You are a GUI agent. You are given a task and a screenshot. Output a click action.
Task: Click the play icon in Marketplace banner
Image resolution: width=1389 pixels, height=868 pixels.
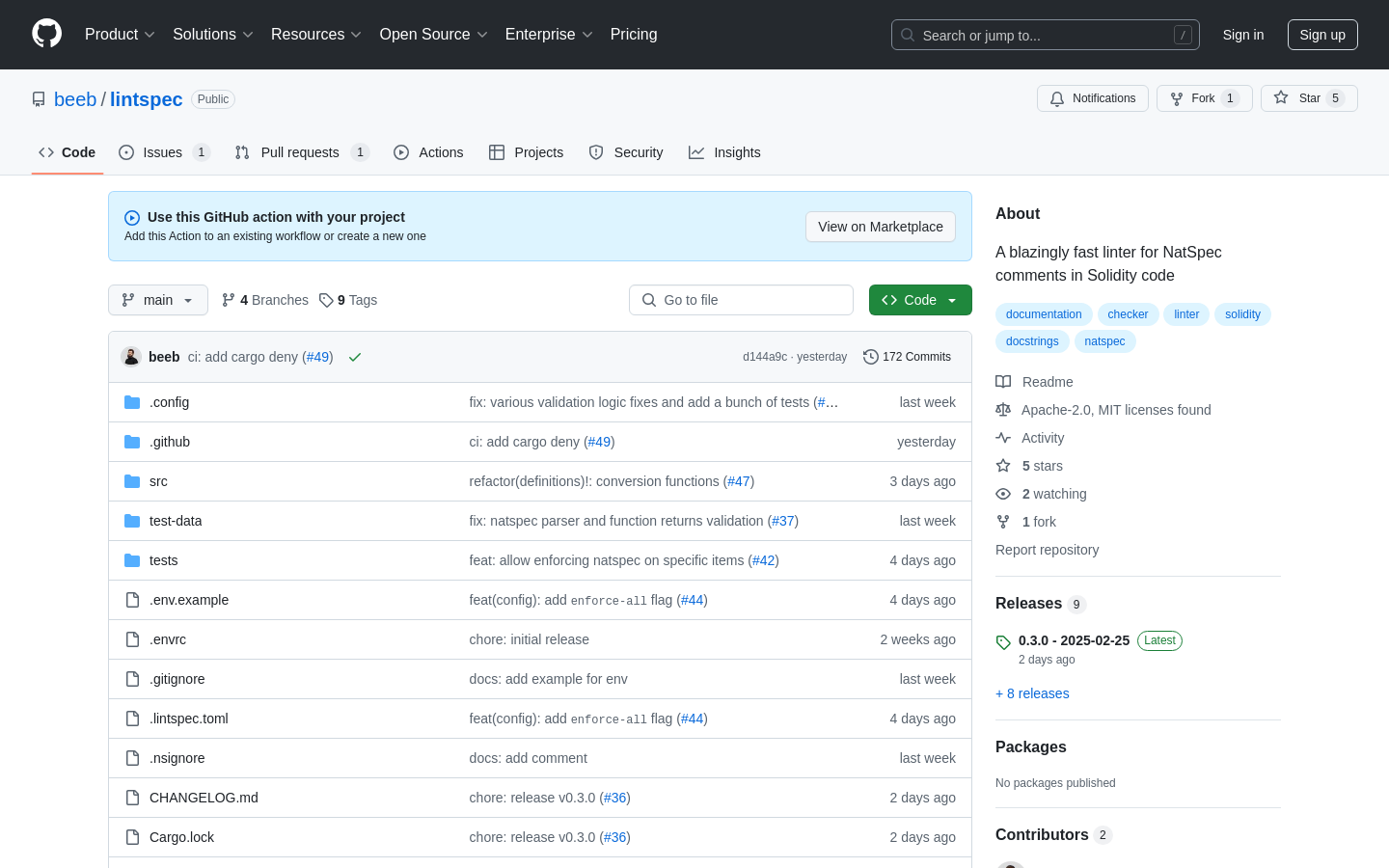coord(132,218)
